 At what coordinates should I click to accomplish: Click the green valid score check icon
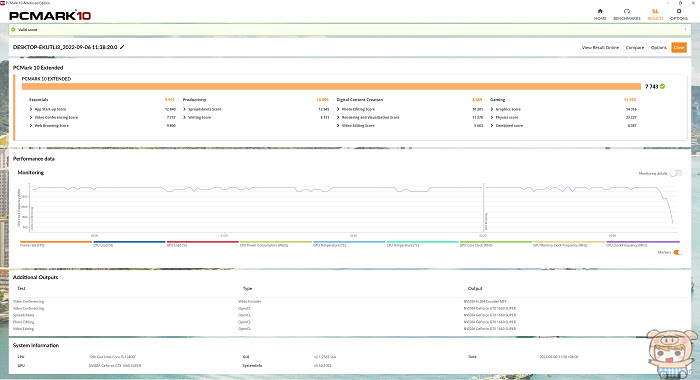(x=13, y=29)
